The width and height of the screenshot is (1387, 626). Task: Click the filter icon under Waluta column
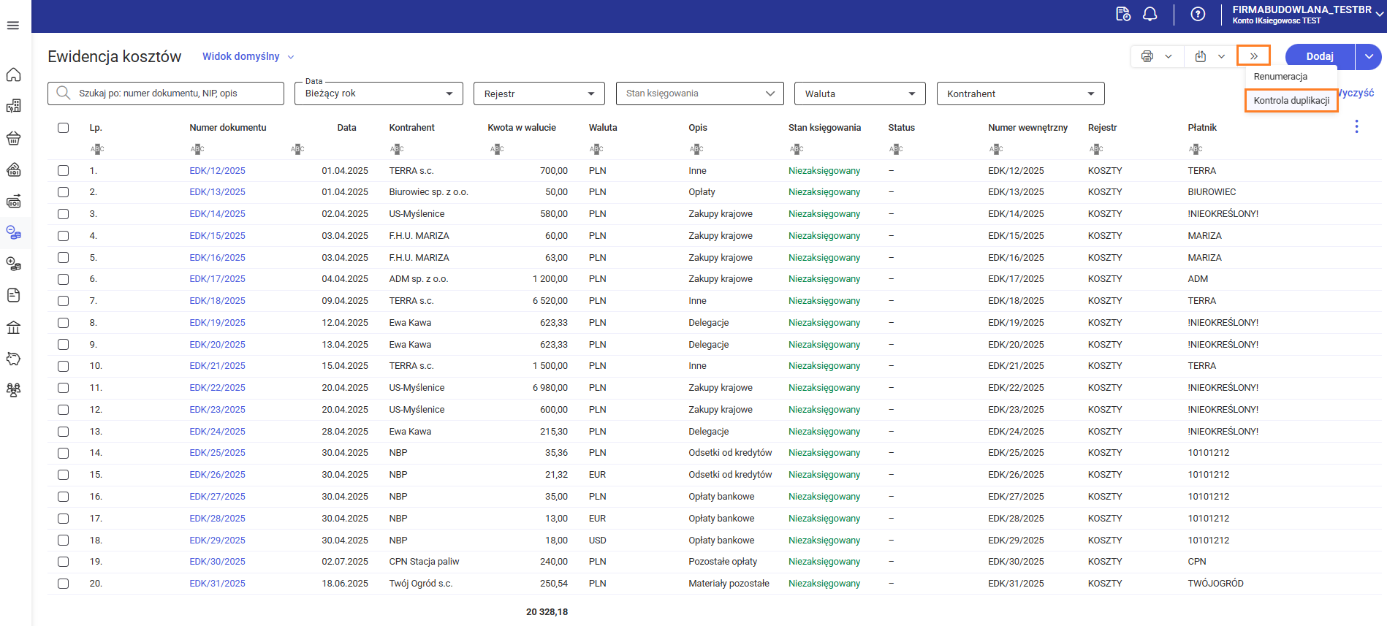(x=596, y=149)
